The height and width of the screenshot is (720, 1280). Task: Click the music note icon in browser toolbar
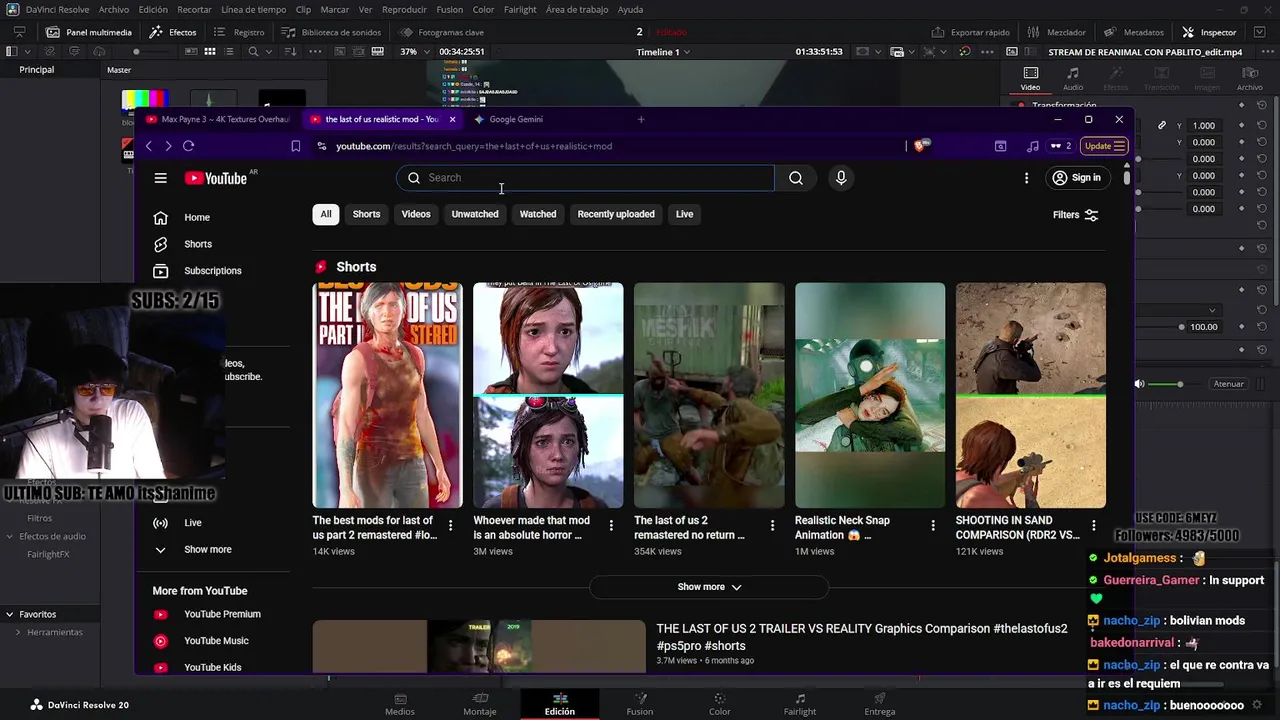pyautogui.click(x=1032, y=146)
